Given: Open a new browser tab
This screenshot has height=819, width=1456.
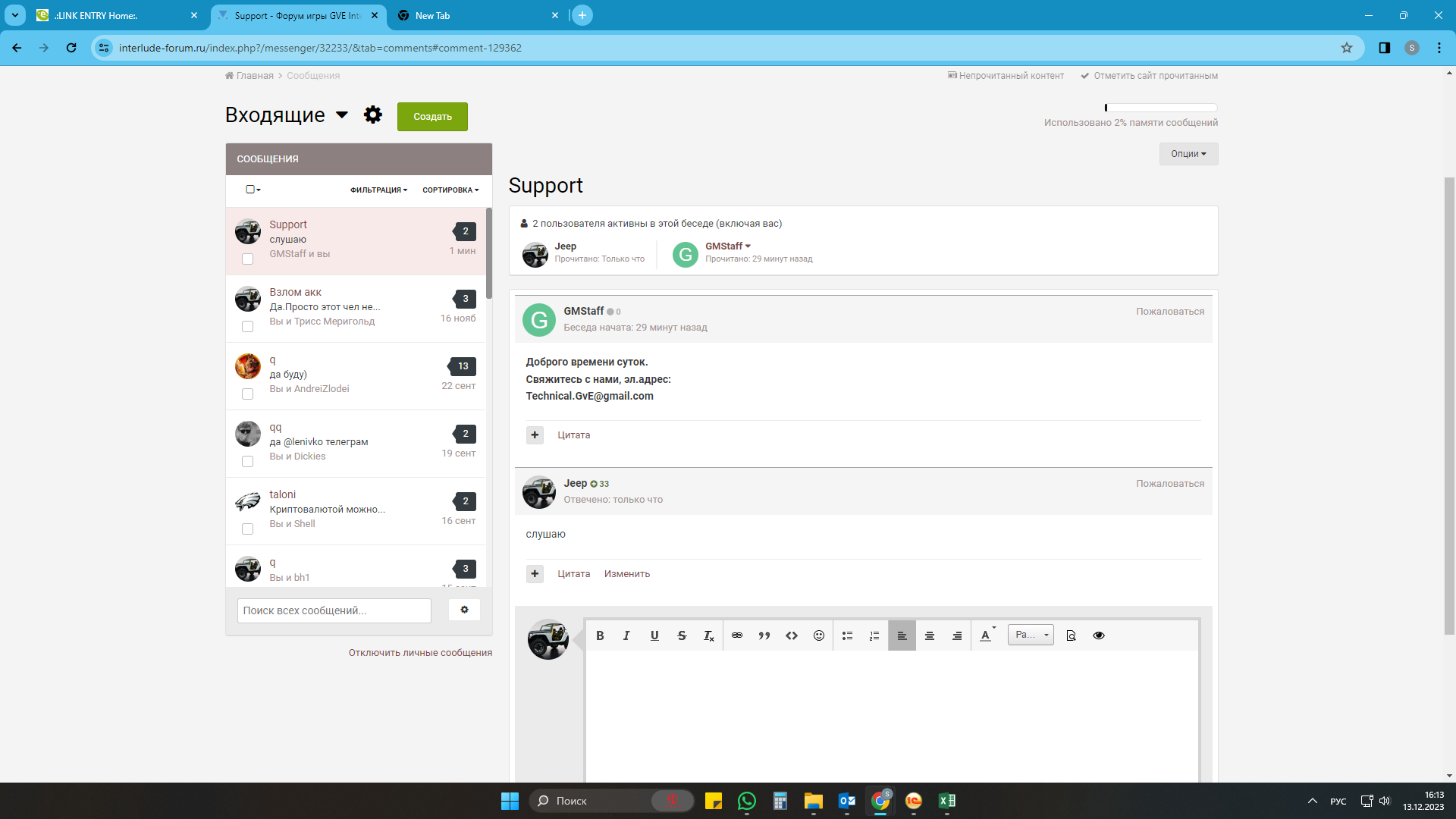Looking at the screenshot, I should pyautogui.click(x=582, y=15).
